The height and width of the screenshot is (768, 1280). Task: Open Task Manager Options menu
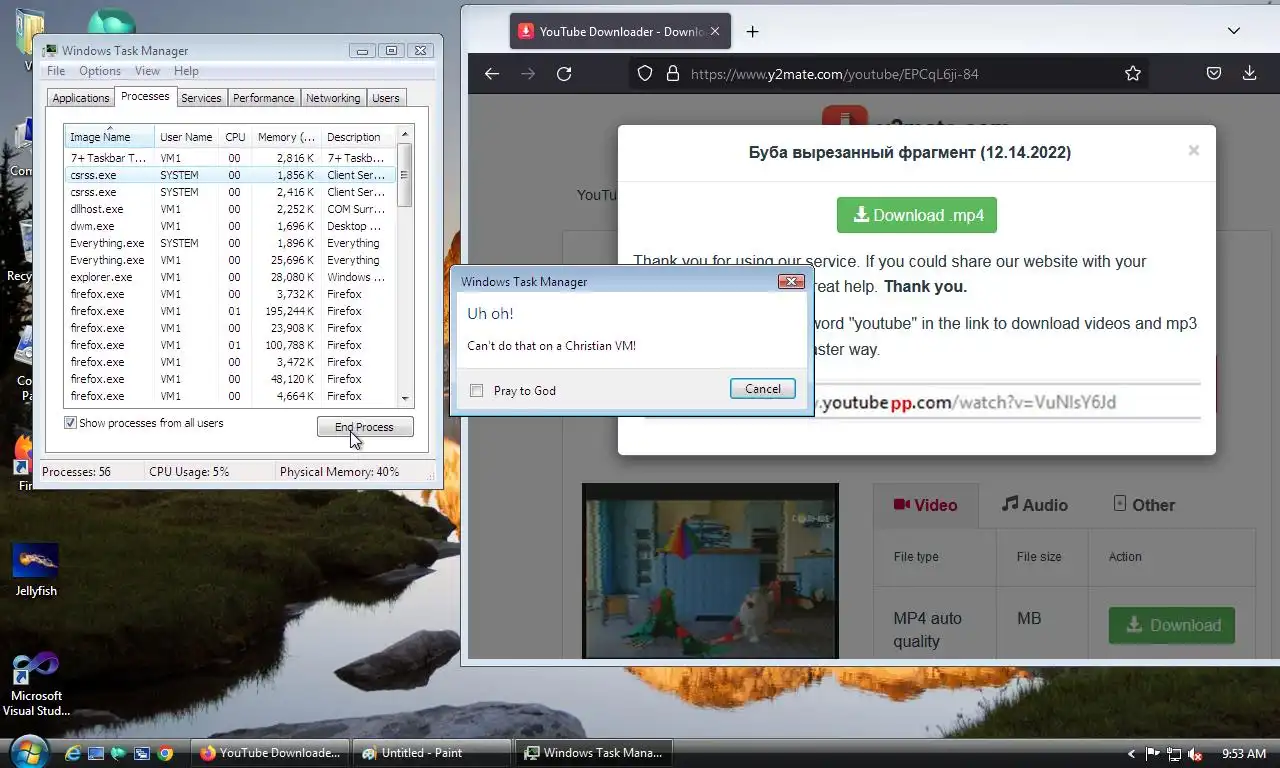100,71
